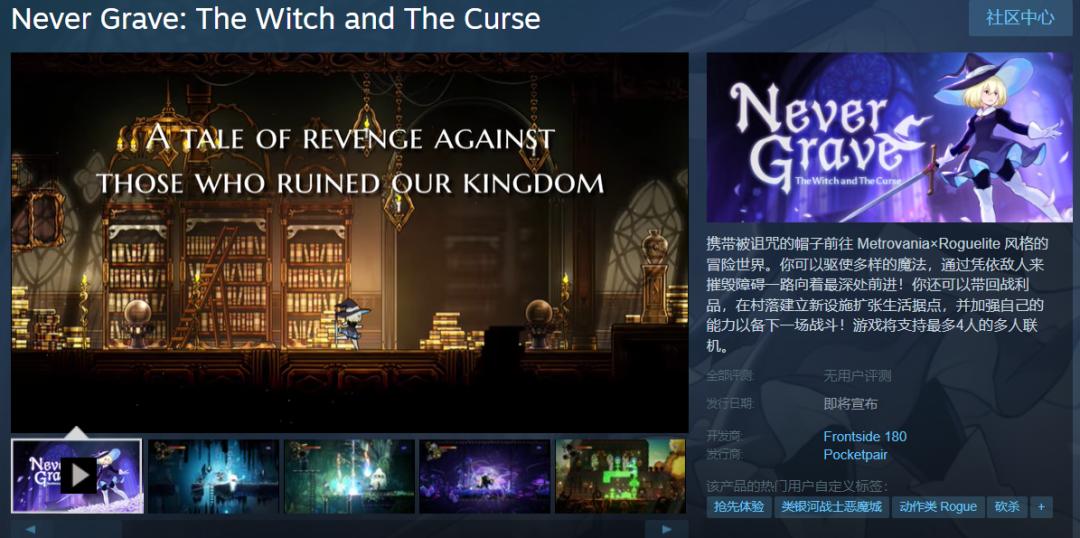The height and width of the screenshot is (538, 1080).
Task: Expand more tags with the plus button
Action: [x=1041, y=507]
